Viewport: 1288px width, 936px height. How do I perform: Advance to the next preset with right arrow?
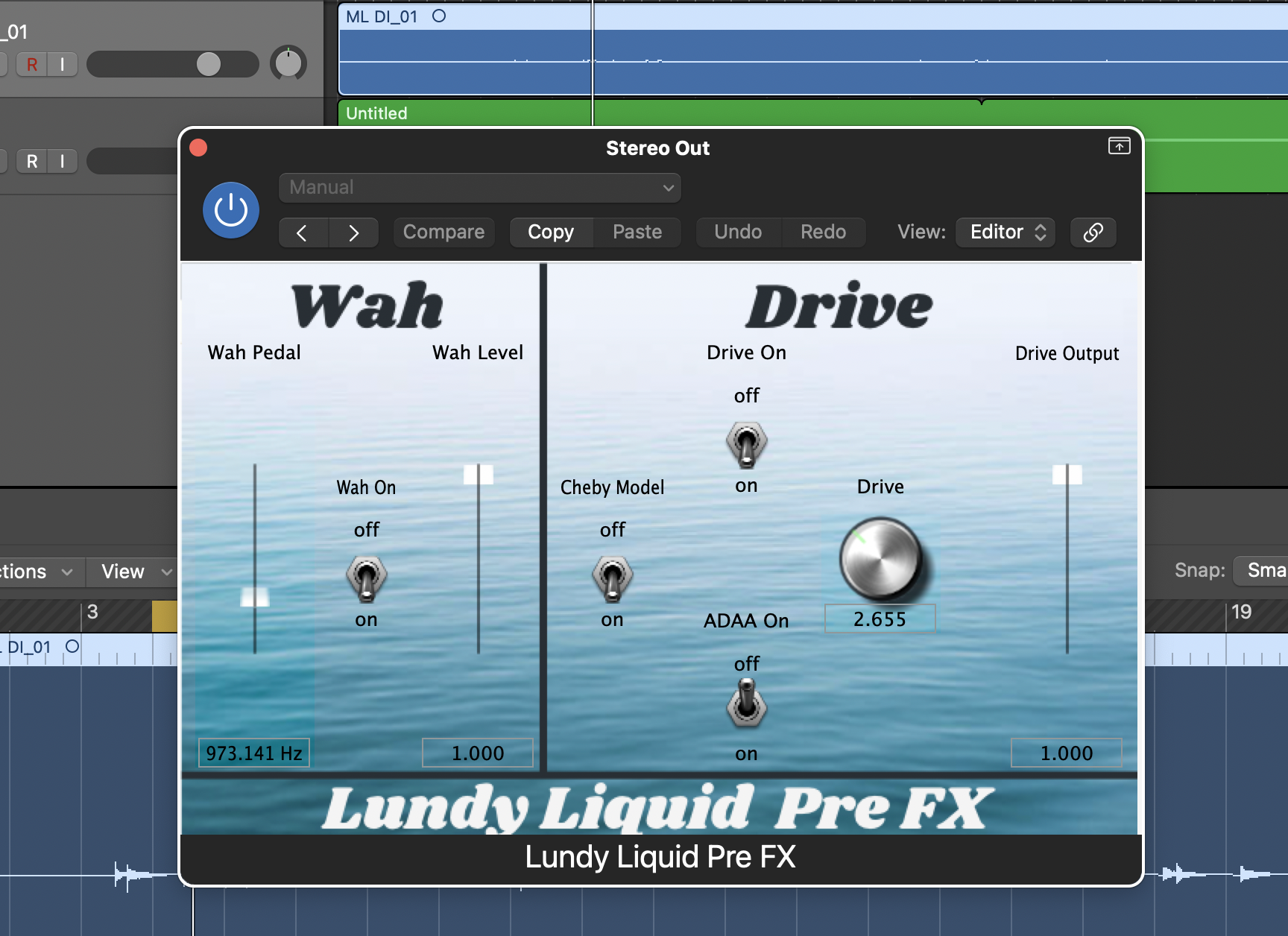(x=353, y=233)
